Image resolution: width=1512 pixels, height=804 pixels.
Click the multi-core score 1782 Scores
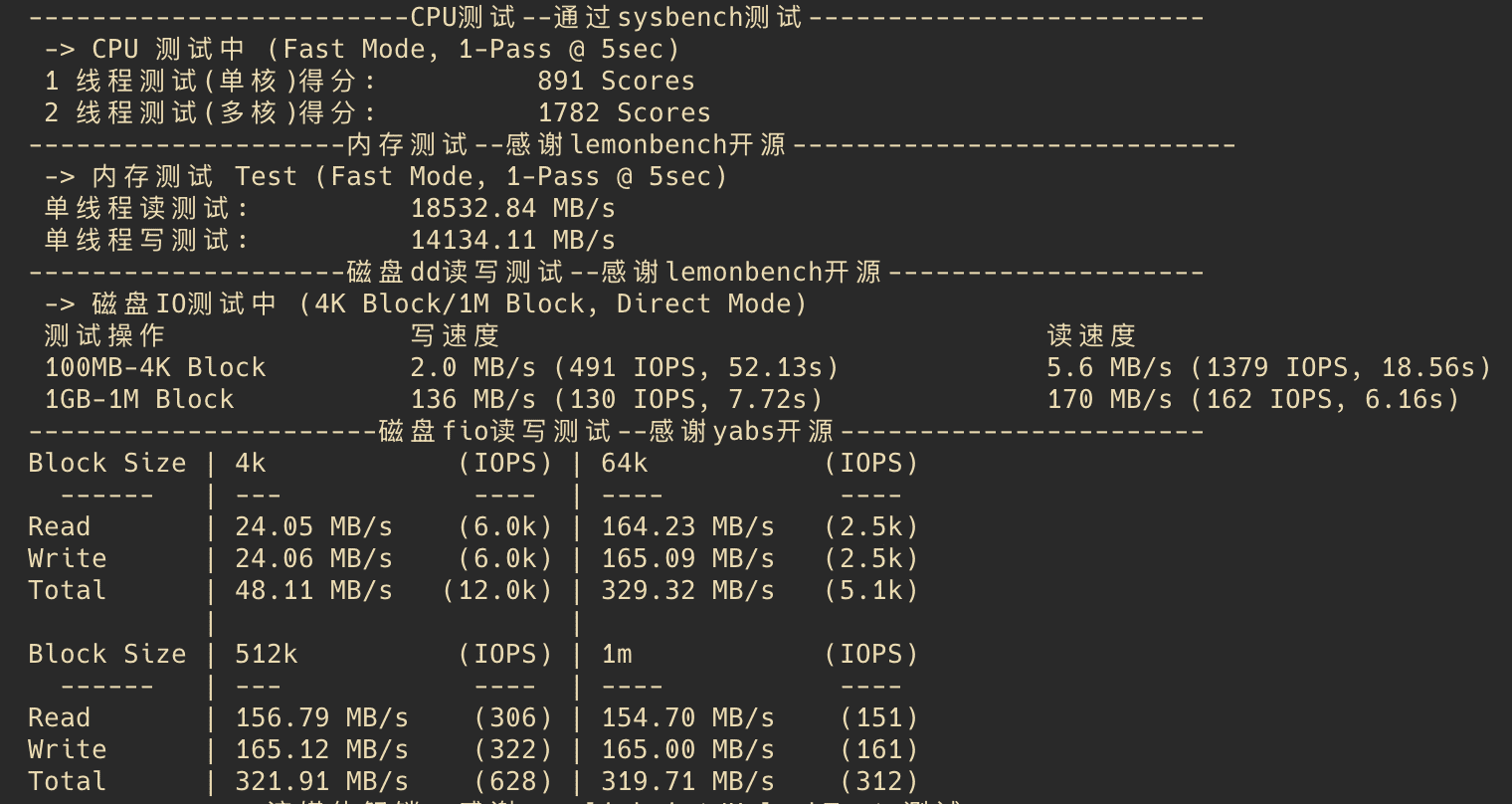pyautogui.click(x=624, y=112)
